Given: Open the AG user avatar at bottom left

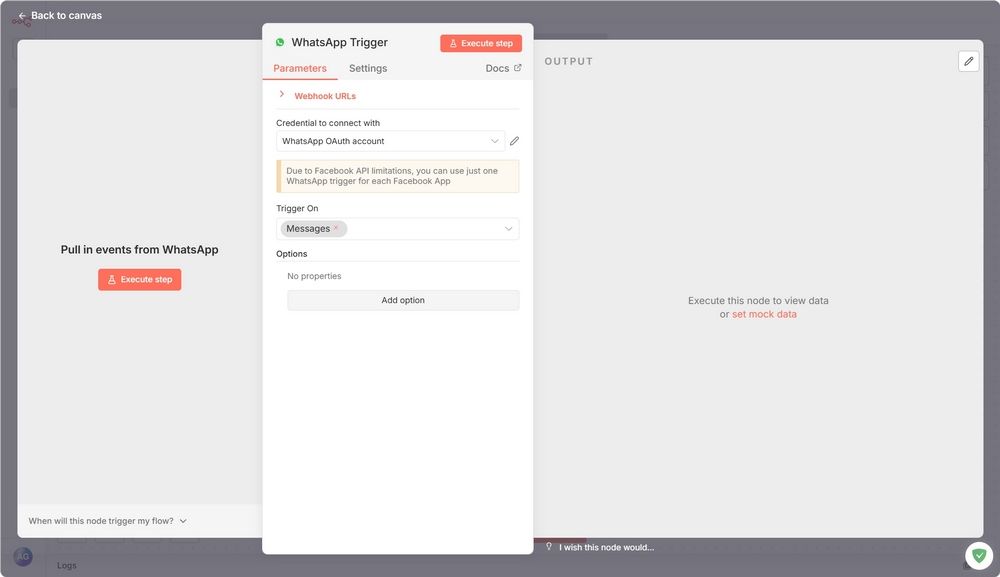Looking at the screenshot, I should pos(22,556).
